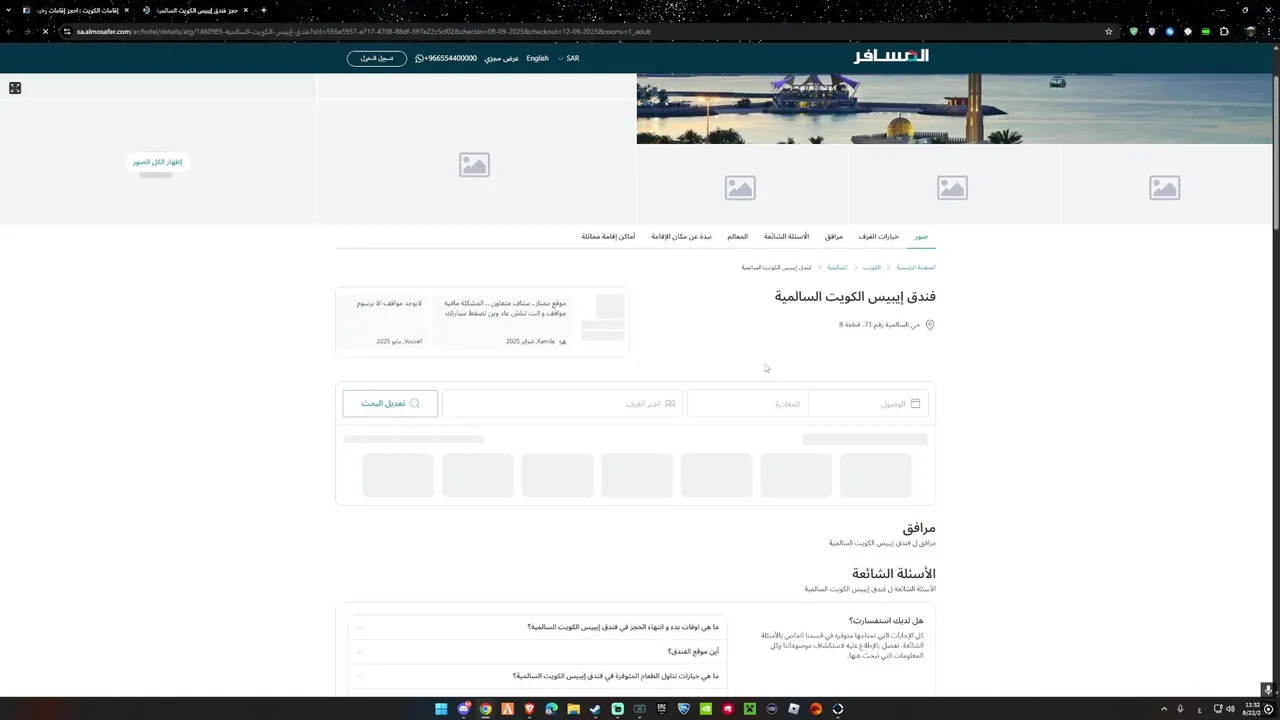Expand the أين موقع الفندق FAQ question
The image size is (1280, 720).
pos(537,652)
